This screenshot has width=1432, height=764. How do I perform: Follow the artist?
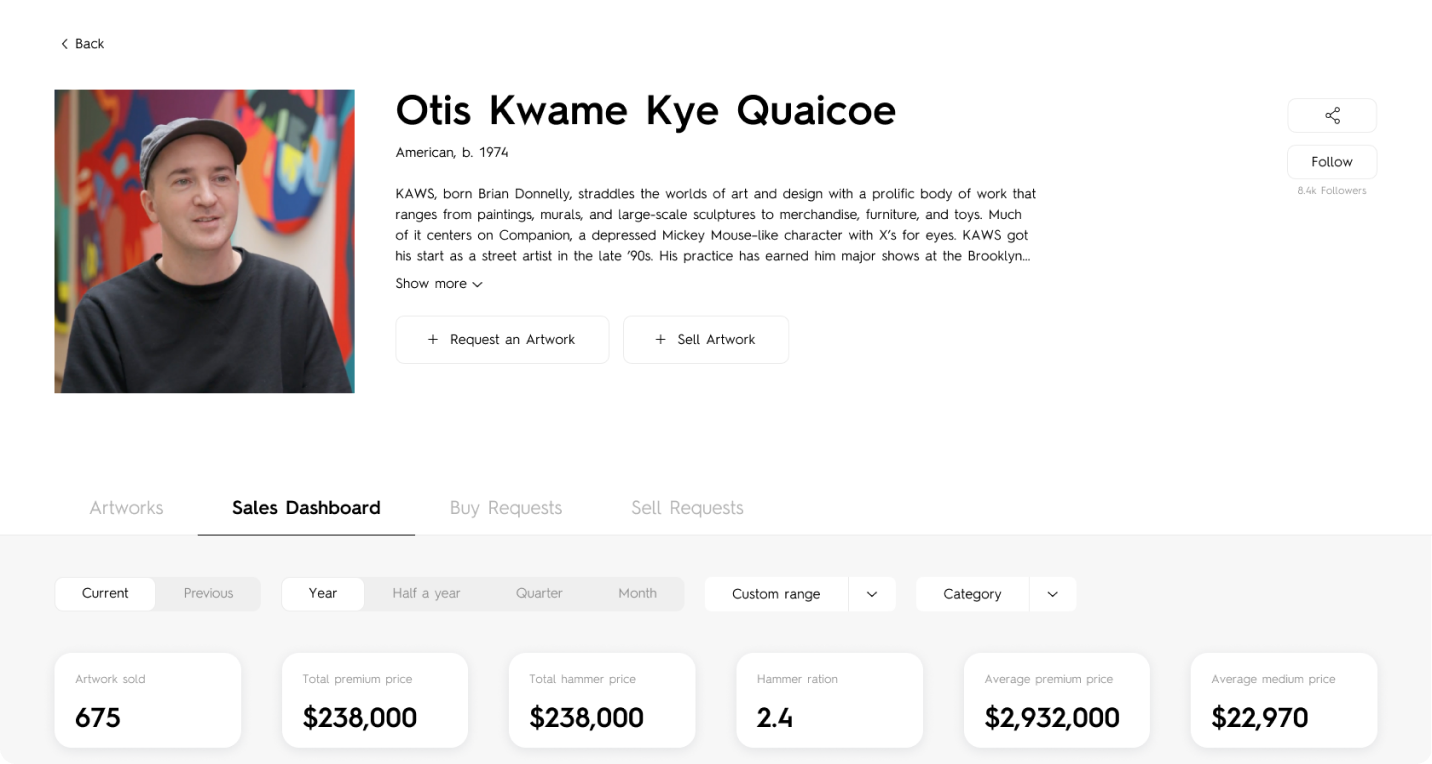[x=1332, y=162]
